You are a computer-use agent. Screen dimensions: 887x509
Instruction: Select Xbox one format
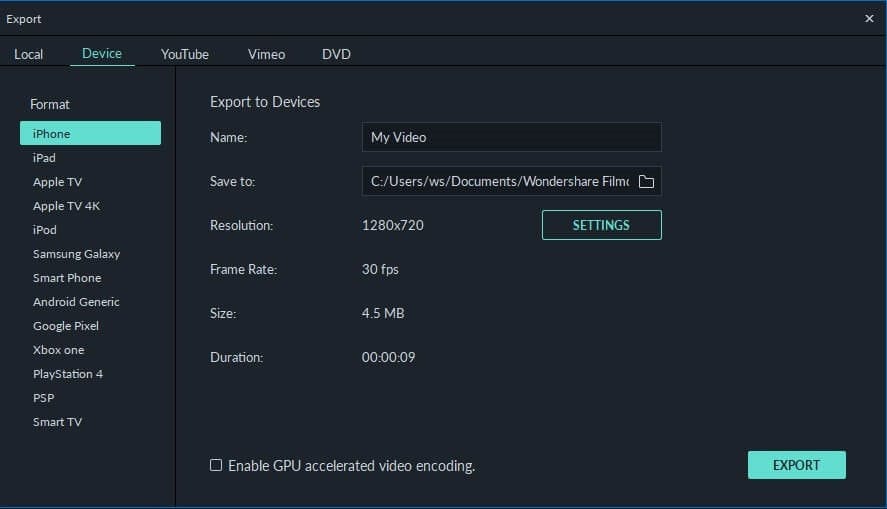pyautogui.click(x=58, y=350)
